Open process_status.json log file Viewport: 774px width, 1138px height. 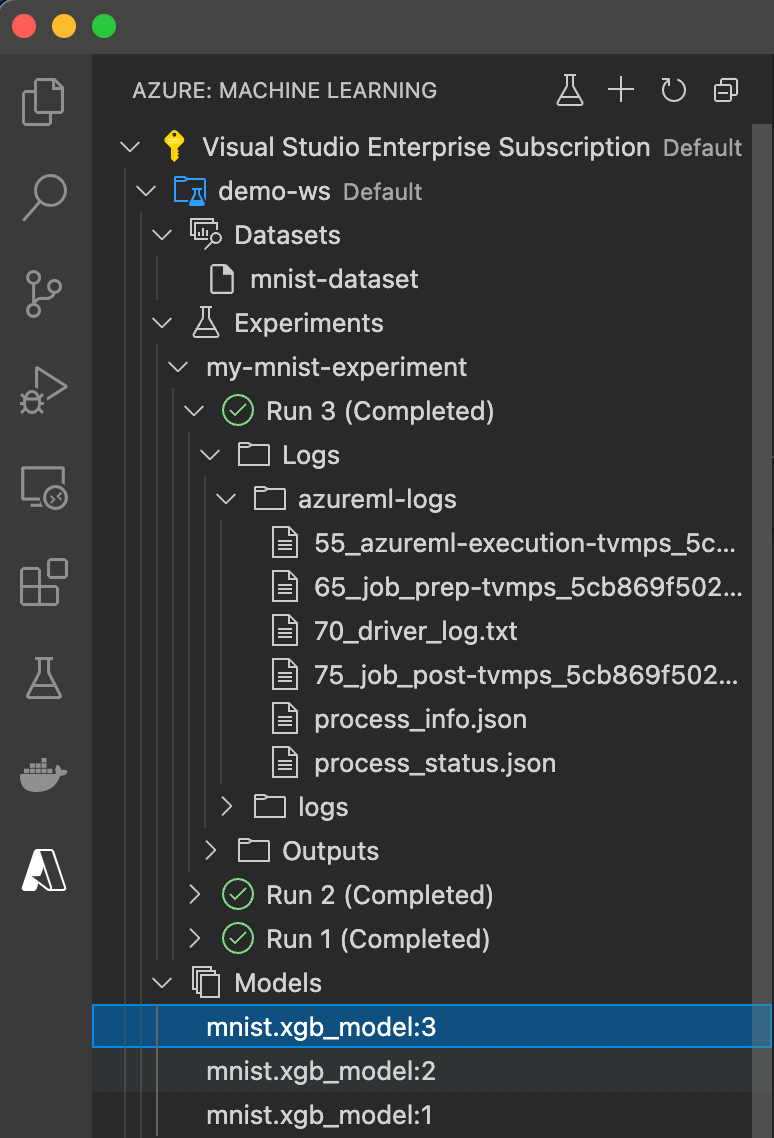[x=435, y=764]
